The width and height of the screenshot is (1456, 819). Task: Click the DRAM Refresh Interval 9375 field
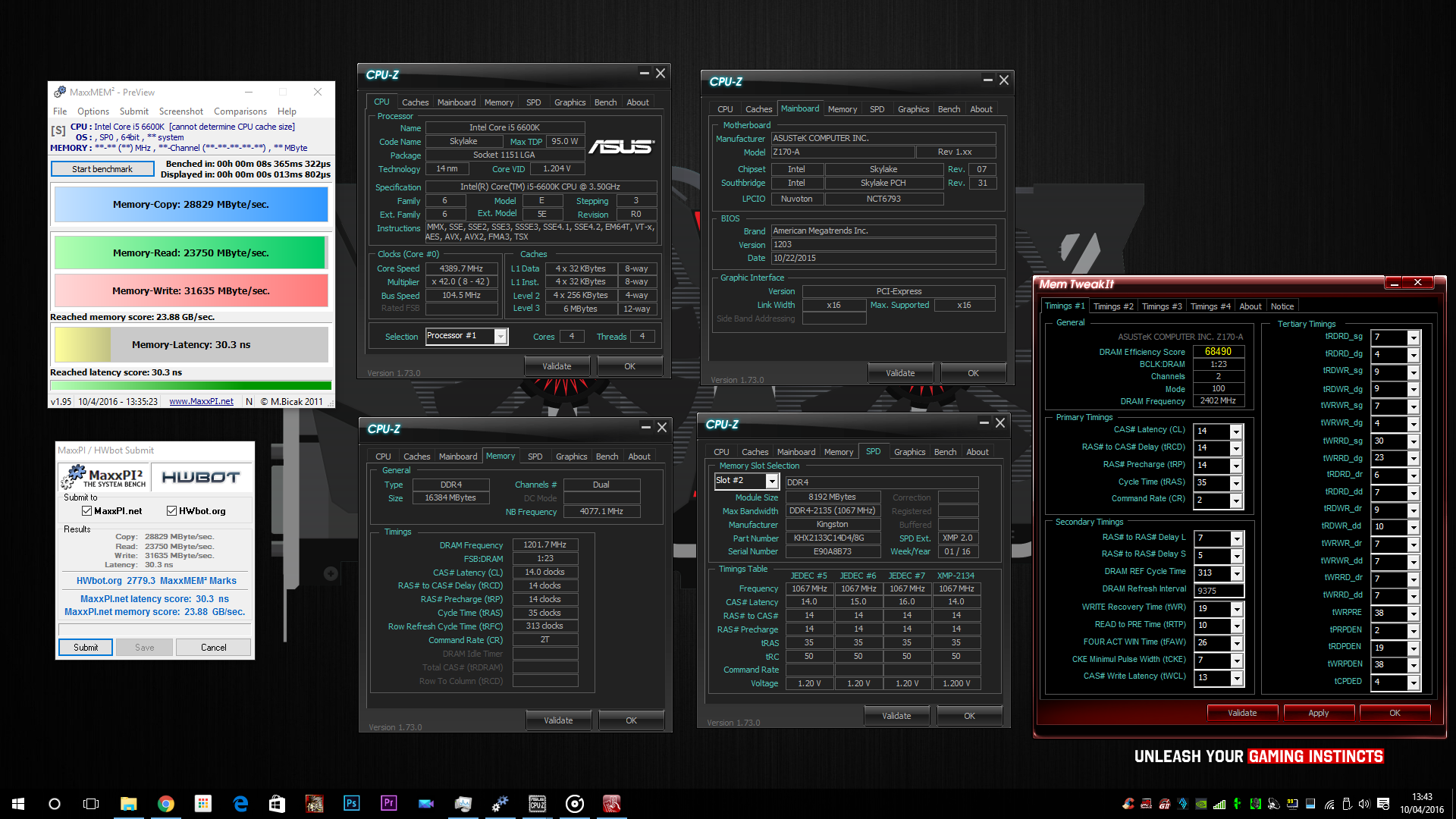click(1219, 591)
